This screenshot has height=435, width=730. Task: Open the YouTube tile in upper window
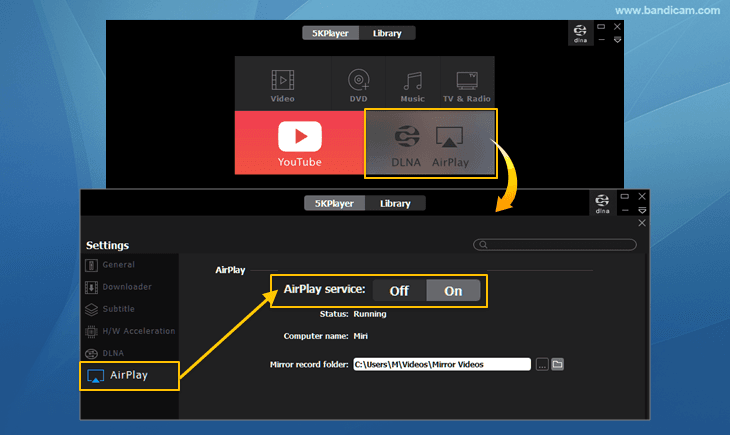point(299,143)
